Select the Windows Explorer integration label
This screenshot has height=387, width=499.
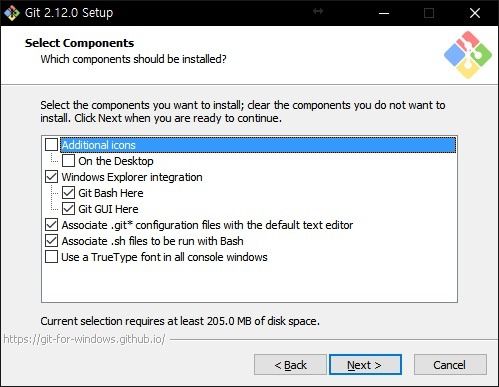132,177
